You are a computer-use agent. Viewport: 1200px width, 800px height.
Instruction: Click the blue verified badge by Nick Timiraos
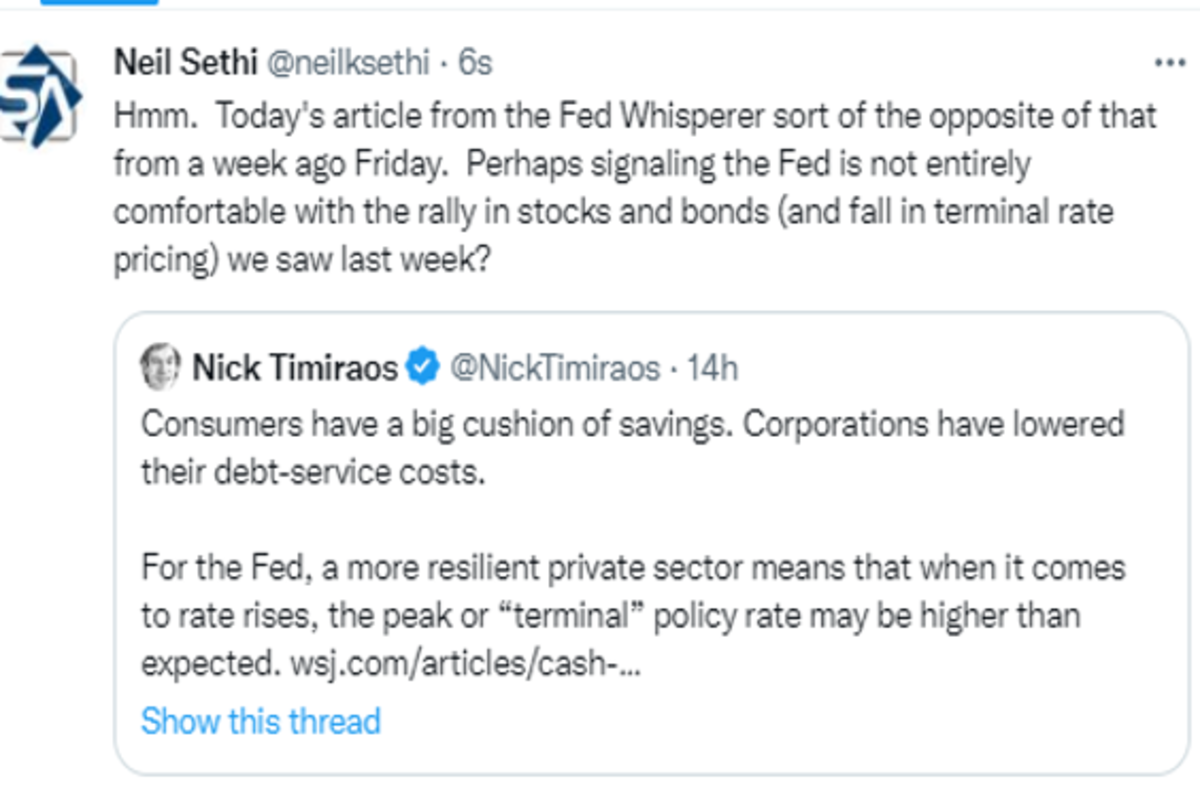424,368
